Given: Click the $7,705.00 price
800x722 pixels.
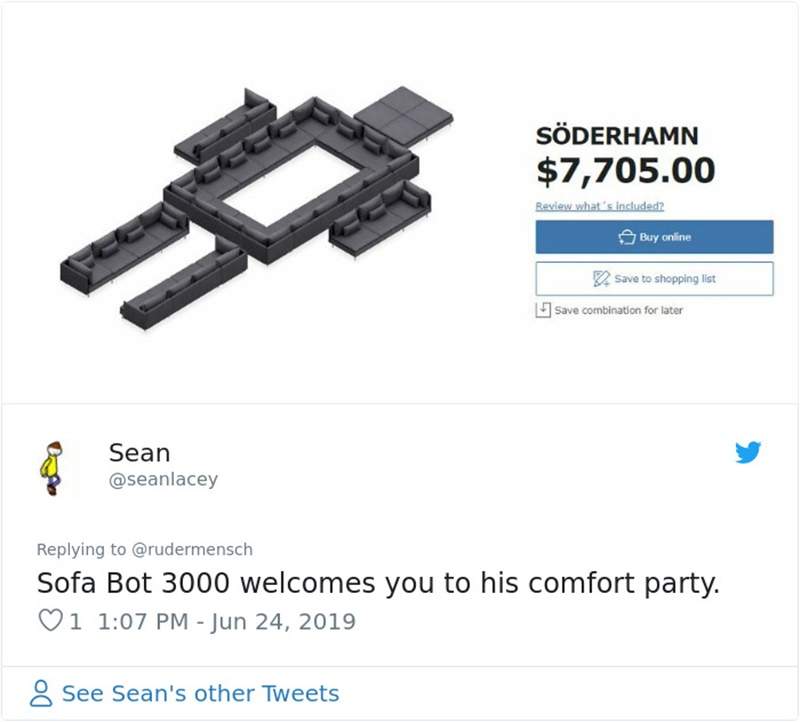Looking at the screenshot, I should tap(626, 171).
